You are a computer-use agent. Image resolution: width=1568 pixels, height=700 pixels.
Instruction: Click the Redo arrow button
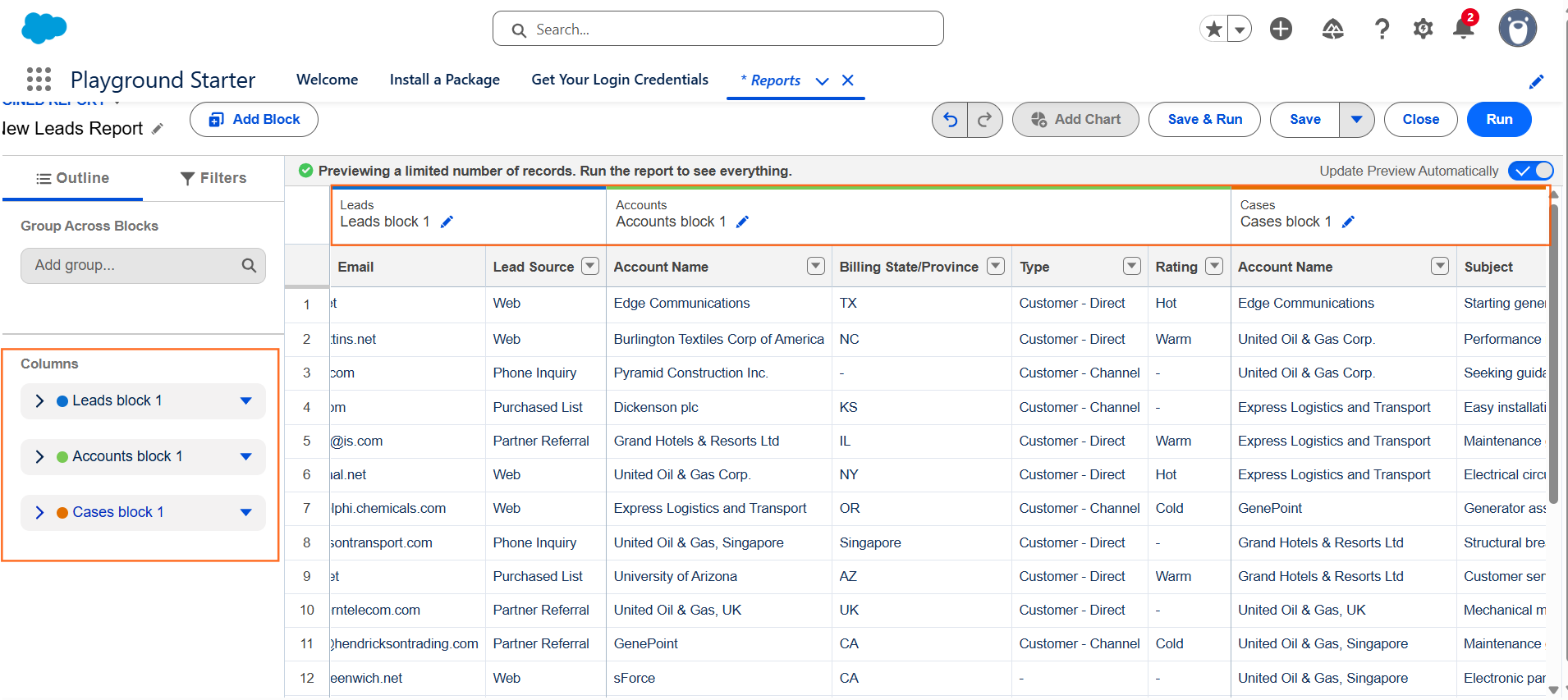(984, 120)
